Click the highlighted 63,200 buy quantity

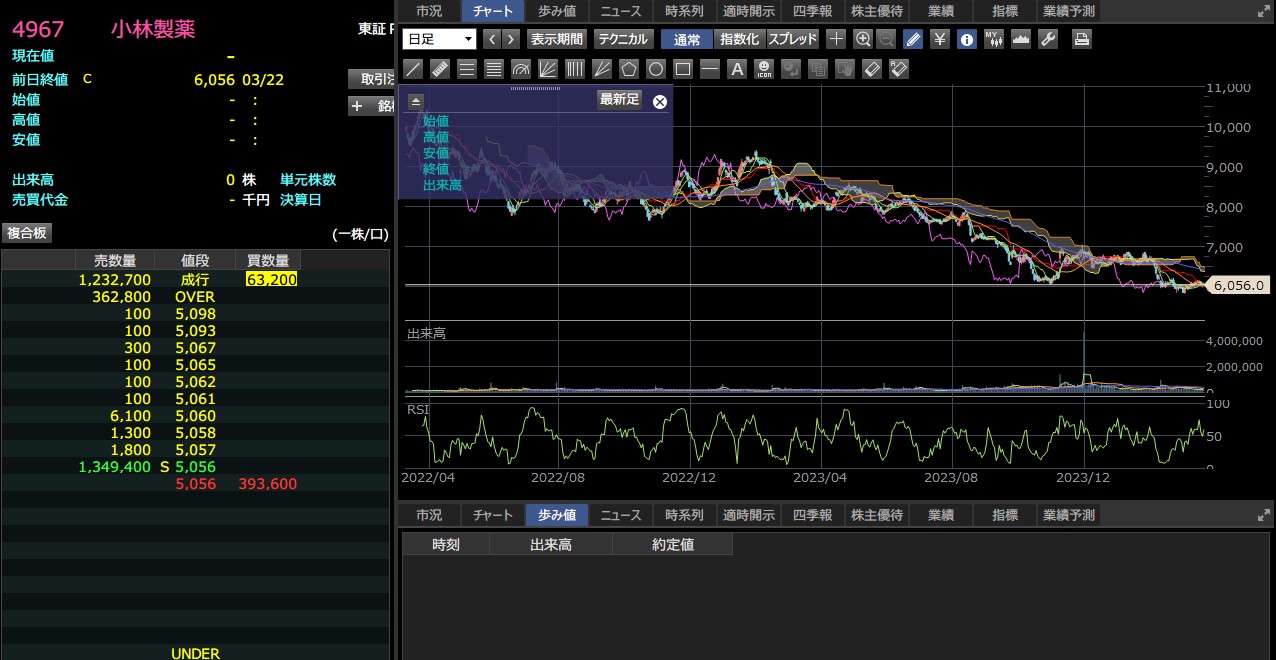coord(271,280)
